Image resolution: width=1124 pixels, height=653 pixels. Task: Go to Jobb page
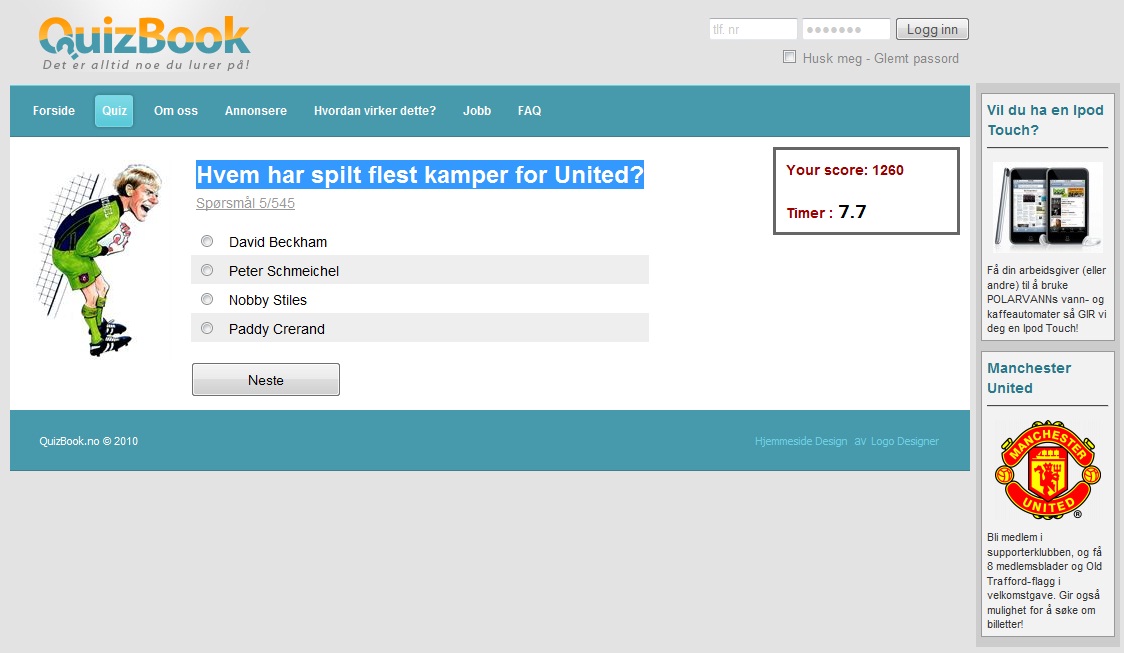click(477, 110)
